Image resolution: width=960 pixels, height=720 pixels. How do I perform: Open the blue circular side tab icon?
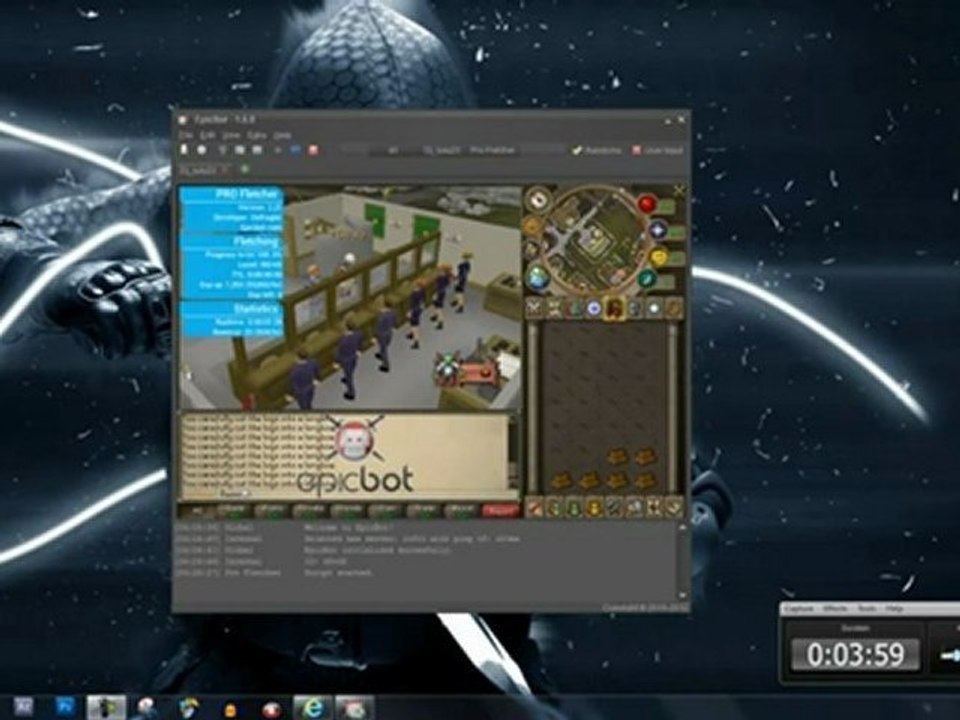594,309
